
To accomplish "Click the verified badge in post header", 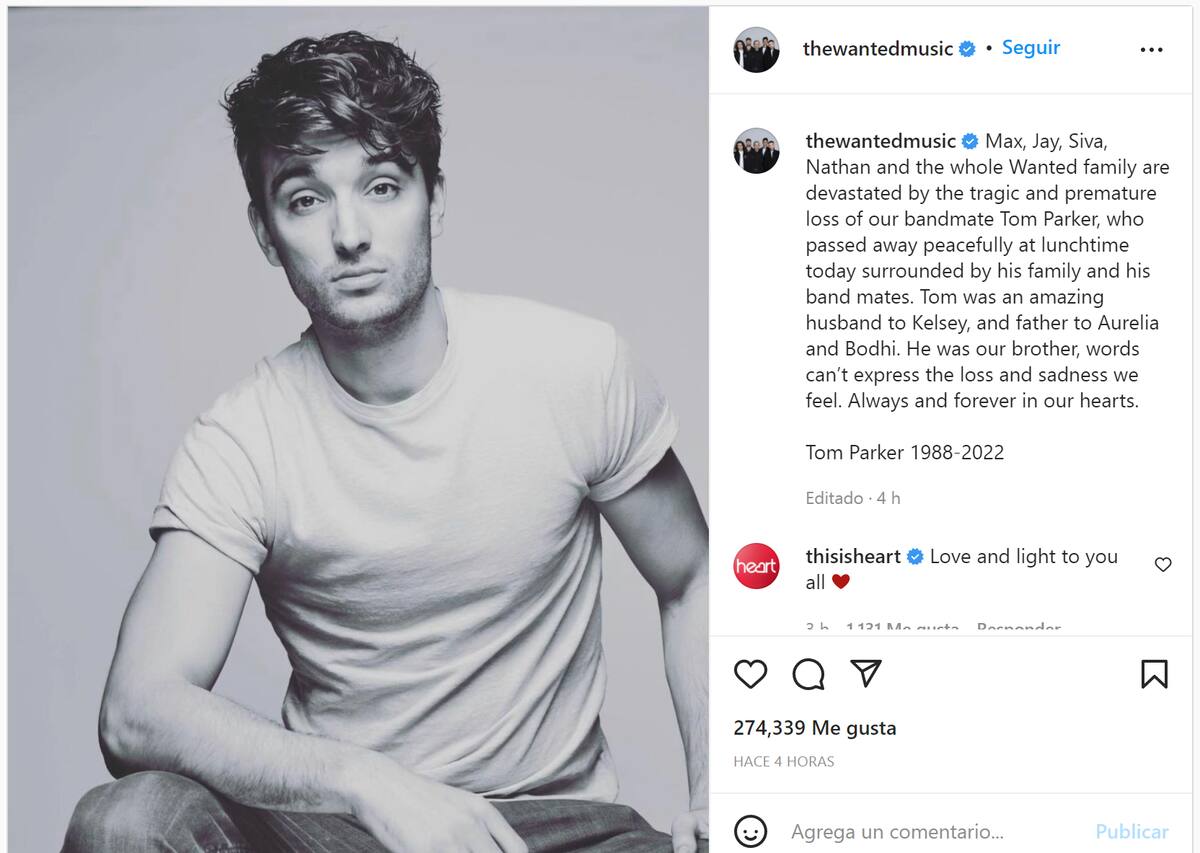I will (x=967, y=49).
